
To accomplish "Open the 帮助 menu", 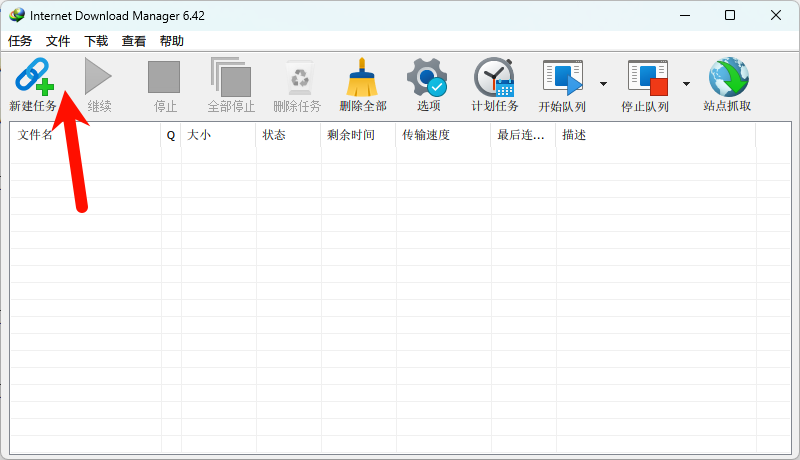I will click(x=171, y=41).
